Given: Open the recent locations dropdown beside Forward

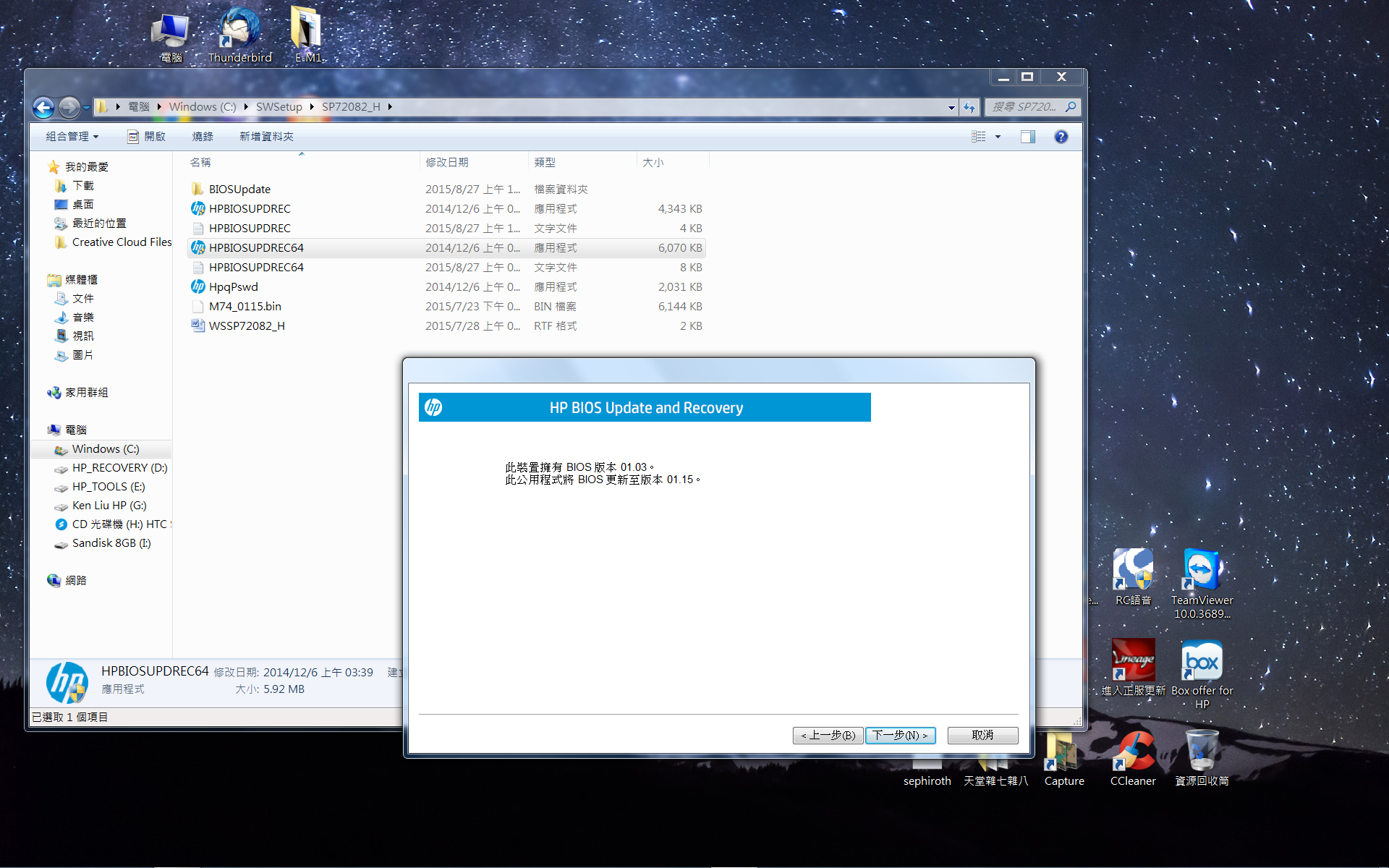Looking at the screenshot, I should tap(87, 108).
